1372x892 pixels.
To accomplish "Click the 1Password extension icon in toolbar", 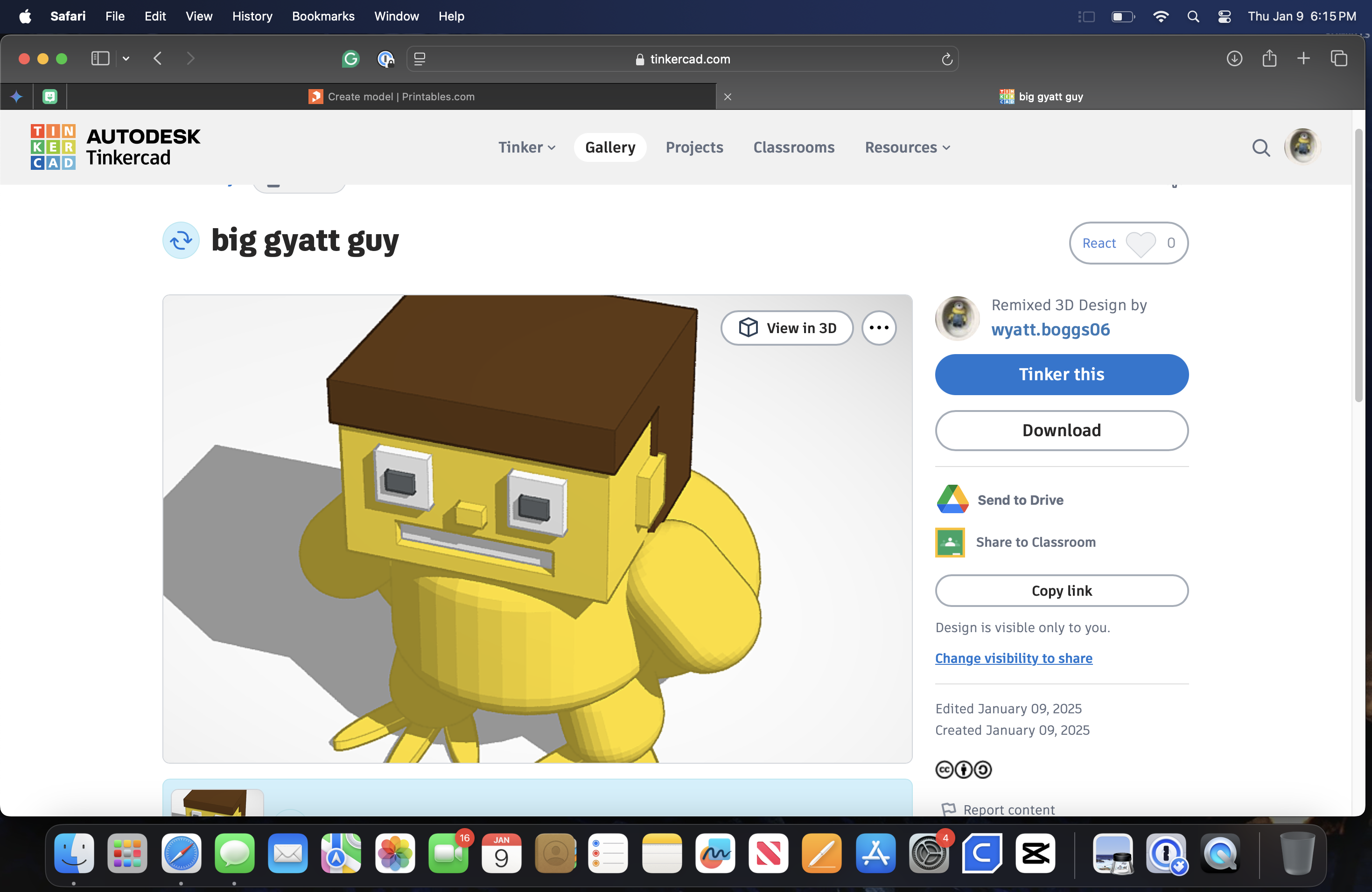I will click(x=385, y=59).
